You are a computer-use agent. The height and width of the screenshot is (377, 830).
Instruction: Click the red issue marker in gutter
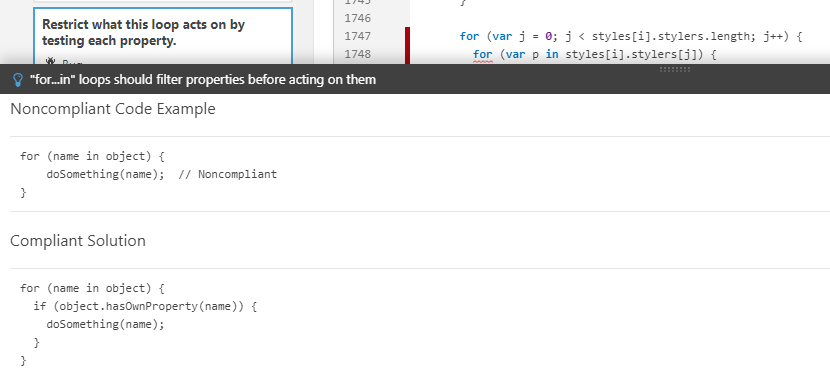point(408,46)
